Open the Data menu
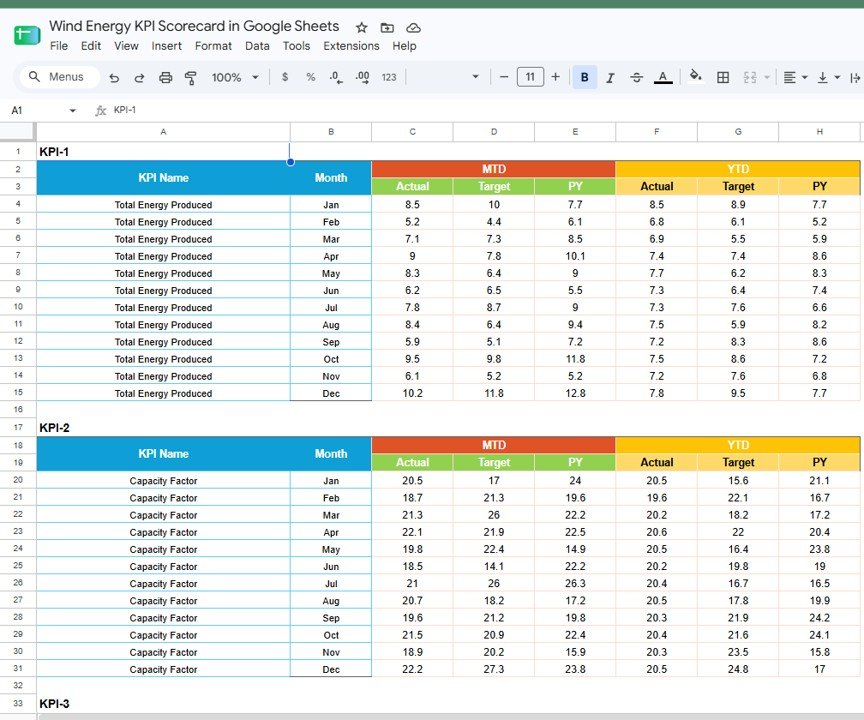864x720 pixels. [x=257, y=46]
